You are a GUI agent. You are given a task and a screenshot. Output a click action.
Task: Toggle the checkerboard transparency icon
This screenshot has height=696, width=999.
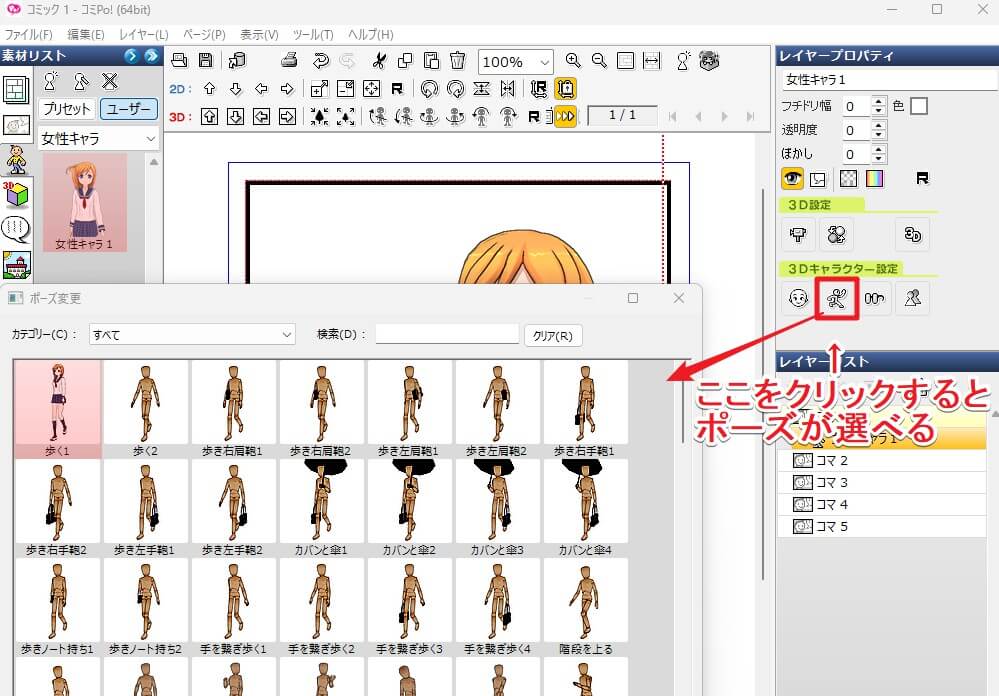849,178
